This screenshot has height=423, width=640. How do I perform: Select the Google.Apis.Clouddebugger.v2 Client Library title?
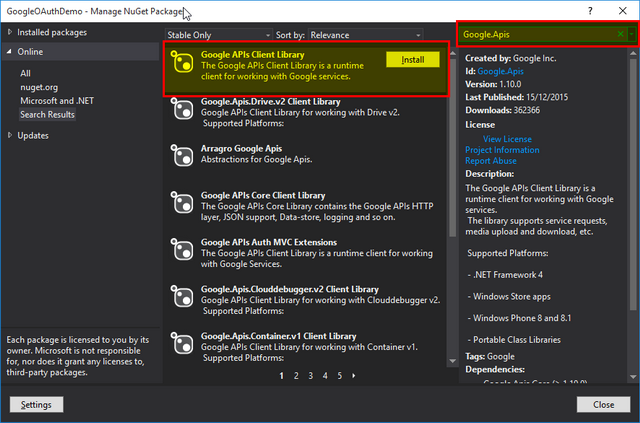pos(289,289)
